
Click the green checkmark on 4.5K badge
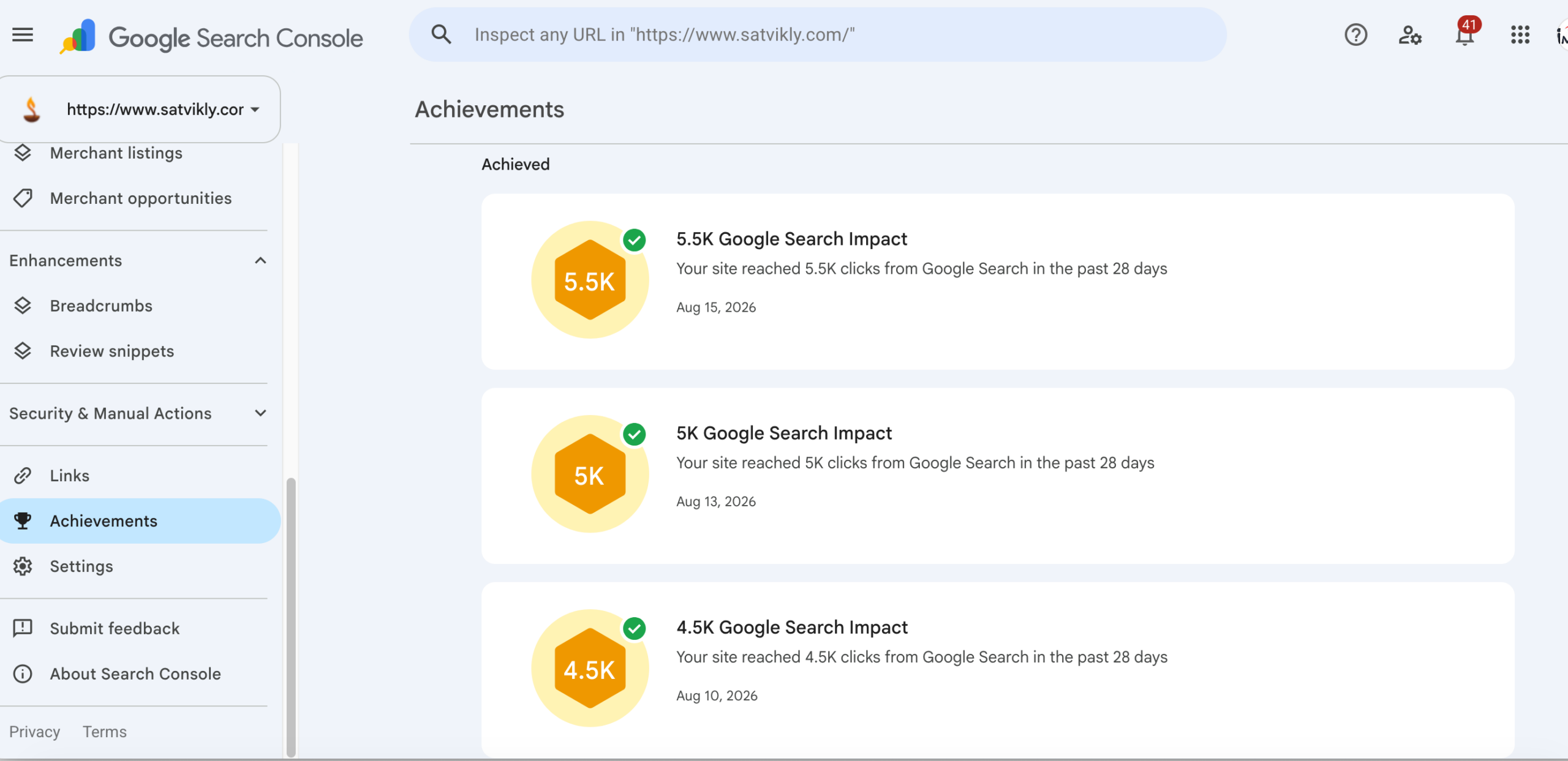click(x=635, y=628)
